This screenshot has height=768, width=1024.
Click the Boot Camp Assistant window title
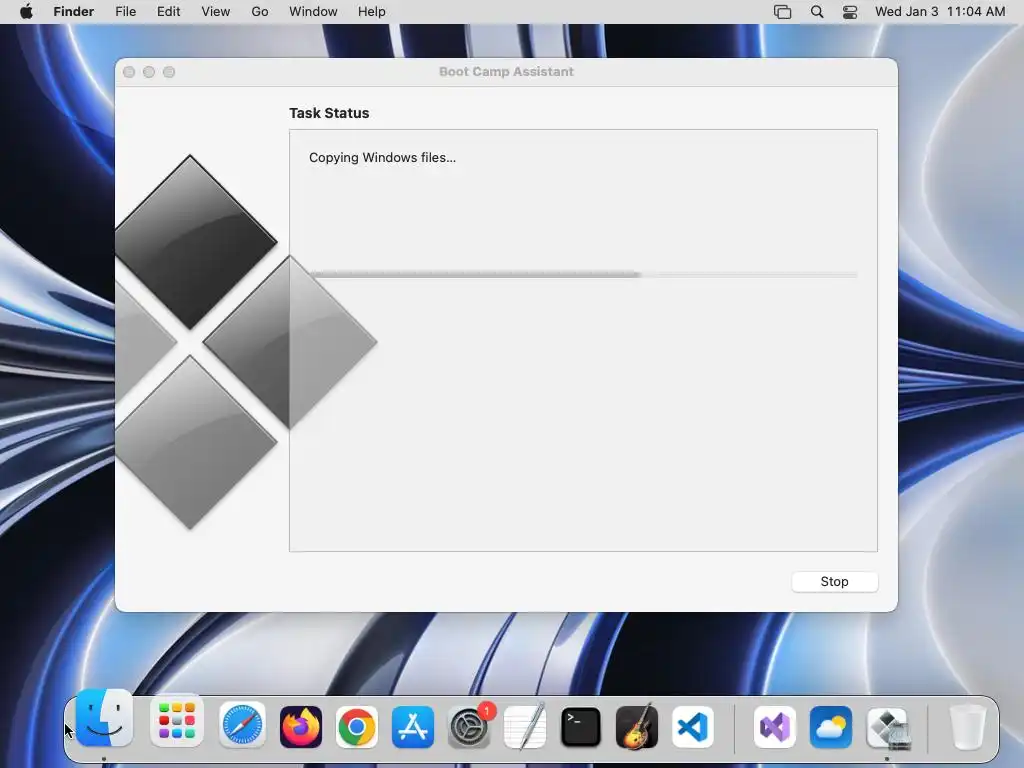[x=506, y=72]
